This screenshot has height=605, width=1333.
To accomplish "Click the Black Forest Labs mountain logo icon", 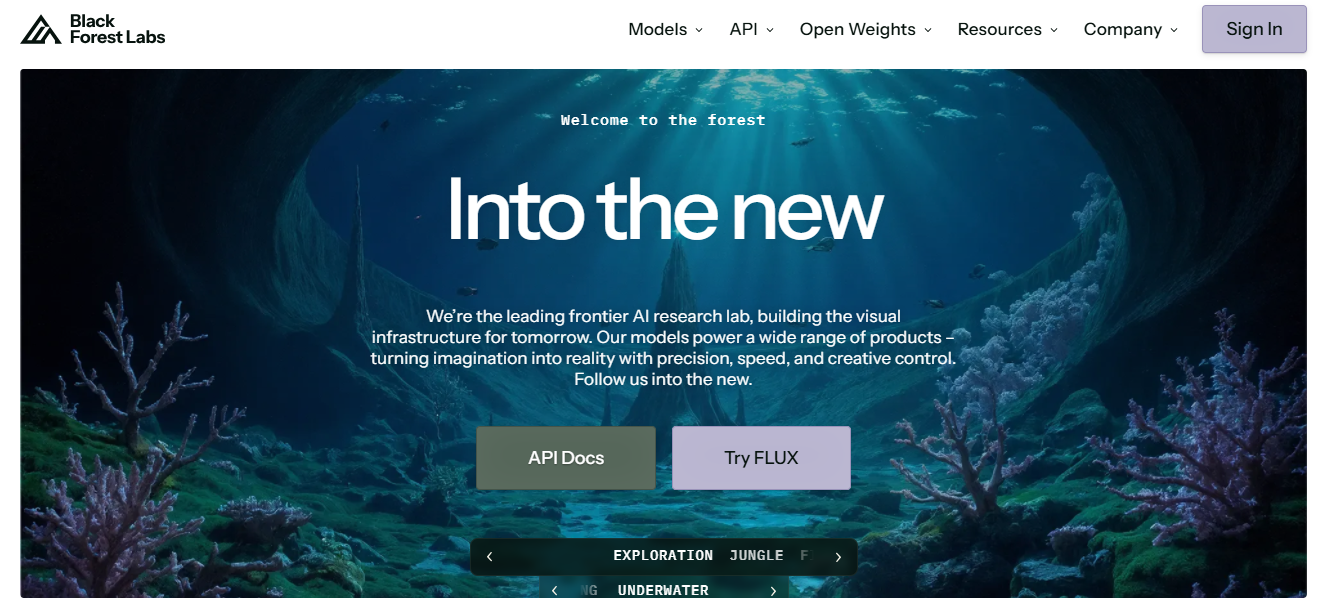I will click(41, 29).
